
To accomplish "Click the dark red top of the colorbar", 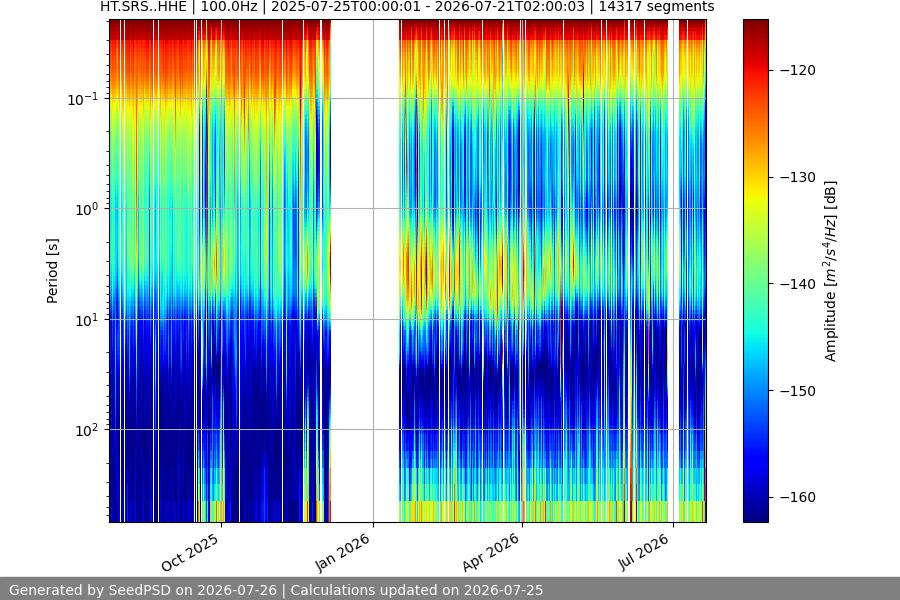I will tap(755, 29).
